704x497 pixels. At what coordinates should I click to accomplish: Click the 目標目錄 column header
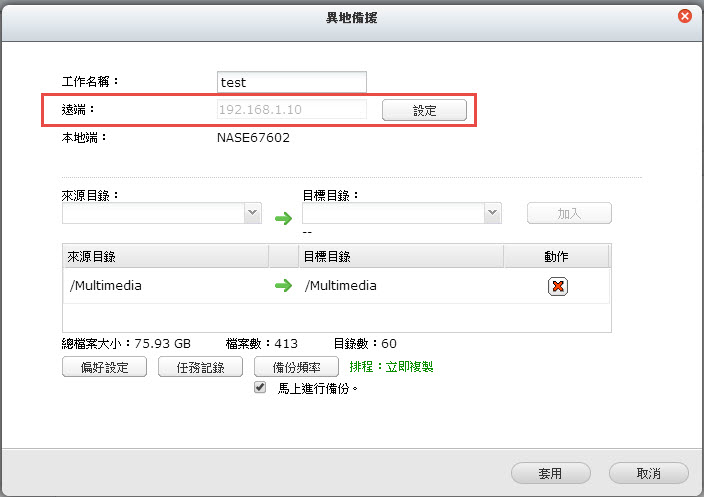[401, 256]
